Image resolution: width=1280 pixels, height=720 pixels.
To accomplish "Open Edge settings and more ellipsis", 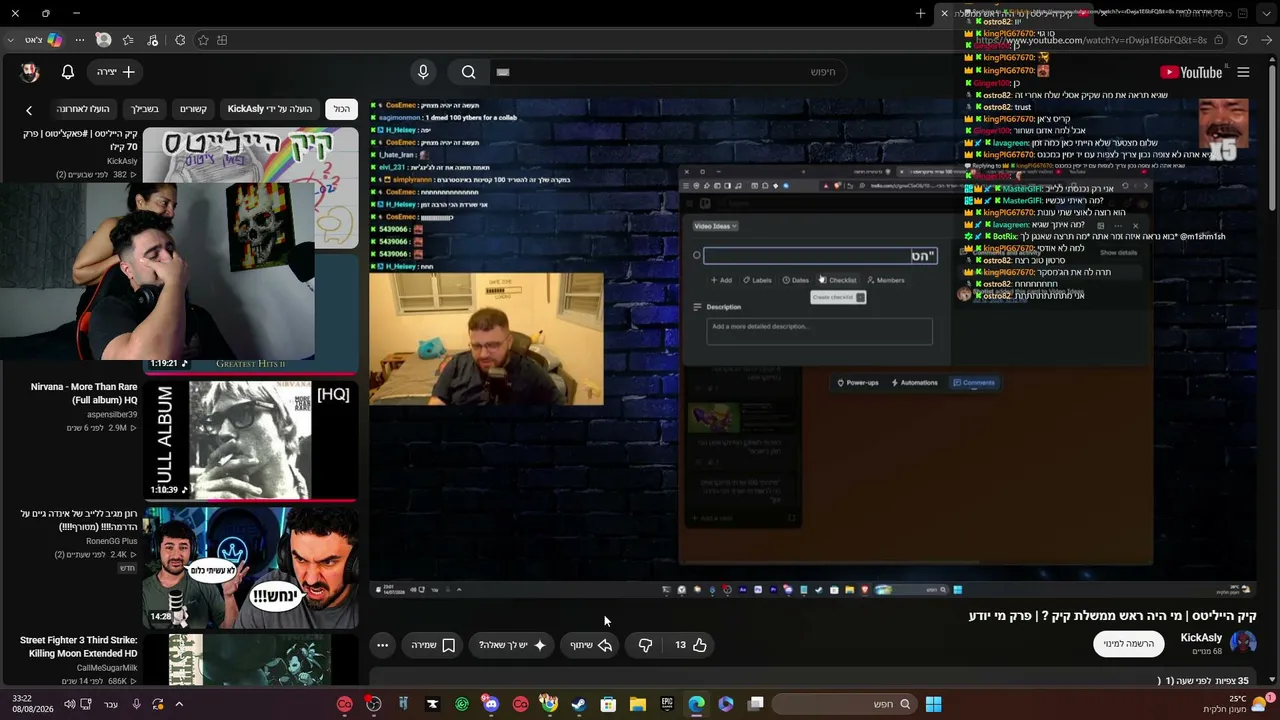I will (x=80, y=40).
